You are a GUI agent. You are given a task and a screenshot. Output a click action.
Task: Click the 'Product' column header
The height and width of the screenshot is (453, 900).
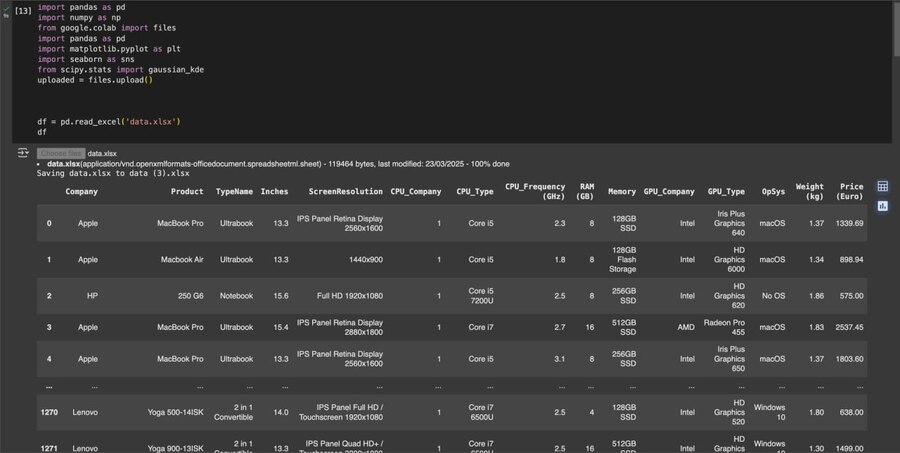tap(187, 191)
